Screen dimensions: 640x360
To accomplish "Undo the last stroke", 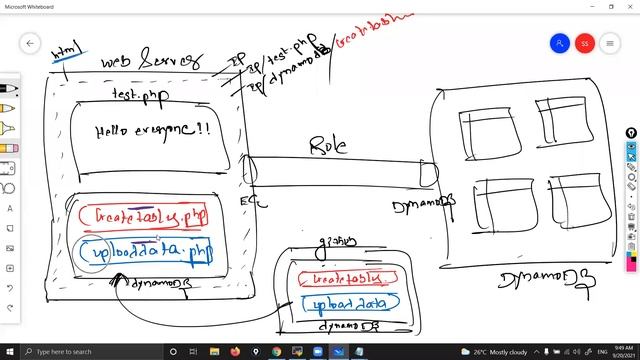I will (10, 288).
